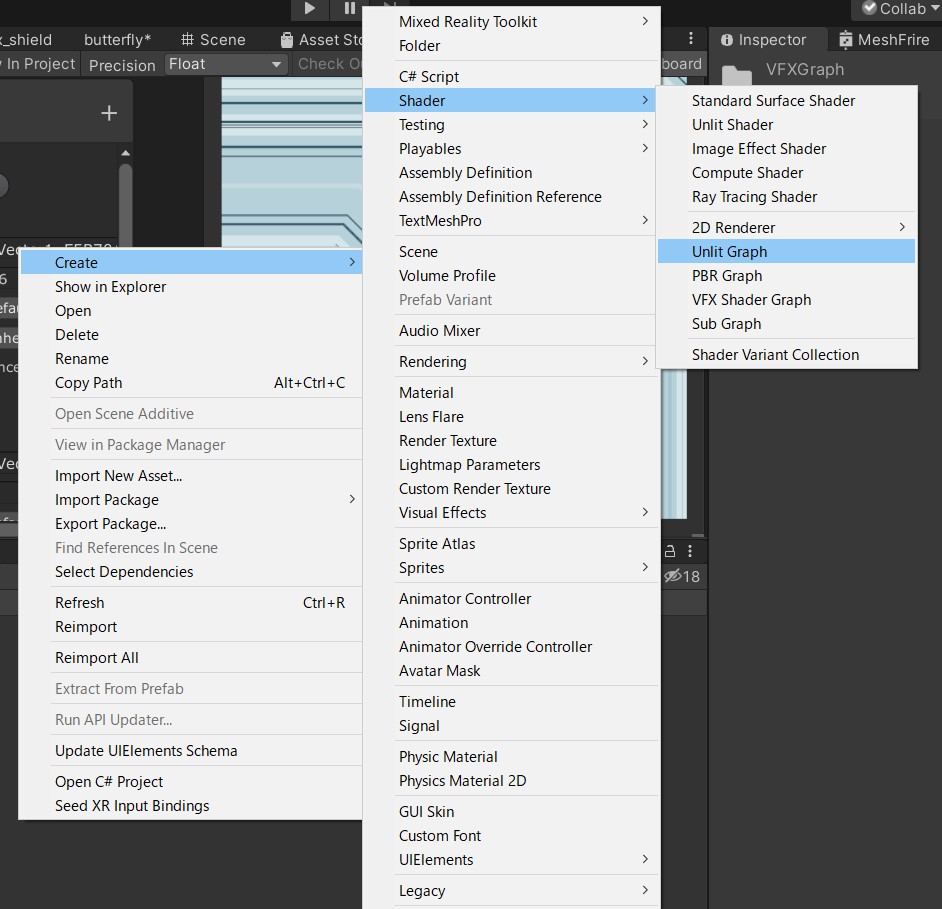Open lower panel three-dot menu
This screenshot has height=909, width=942.
(690, 551)
